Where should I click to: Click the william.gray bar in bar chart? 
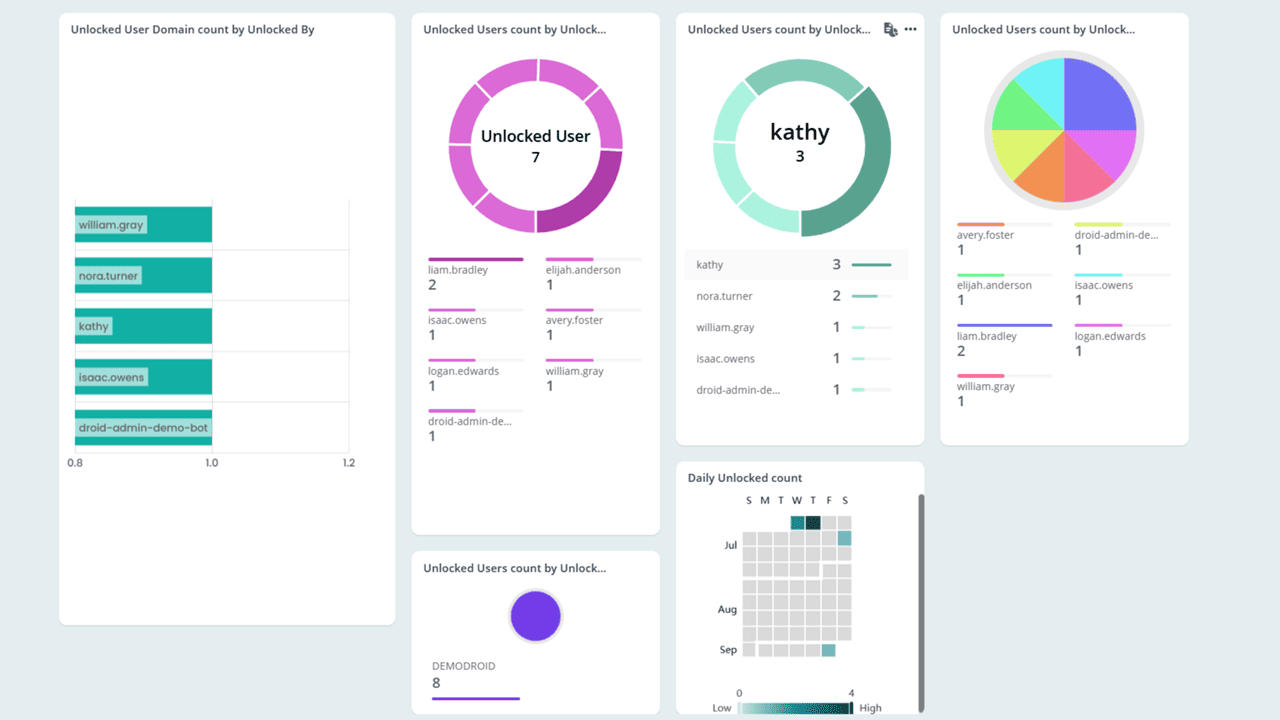point(143,225)
